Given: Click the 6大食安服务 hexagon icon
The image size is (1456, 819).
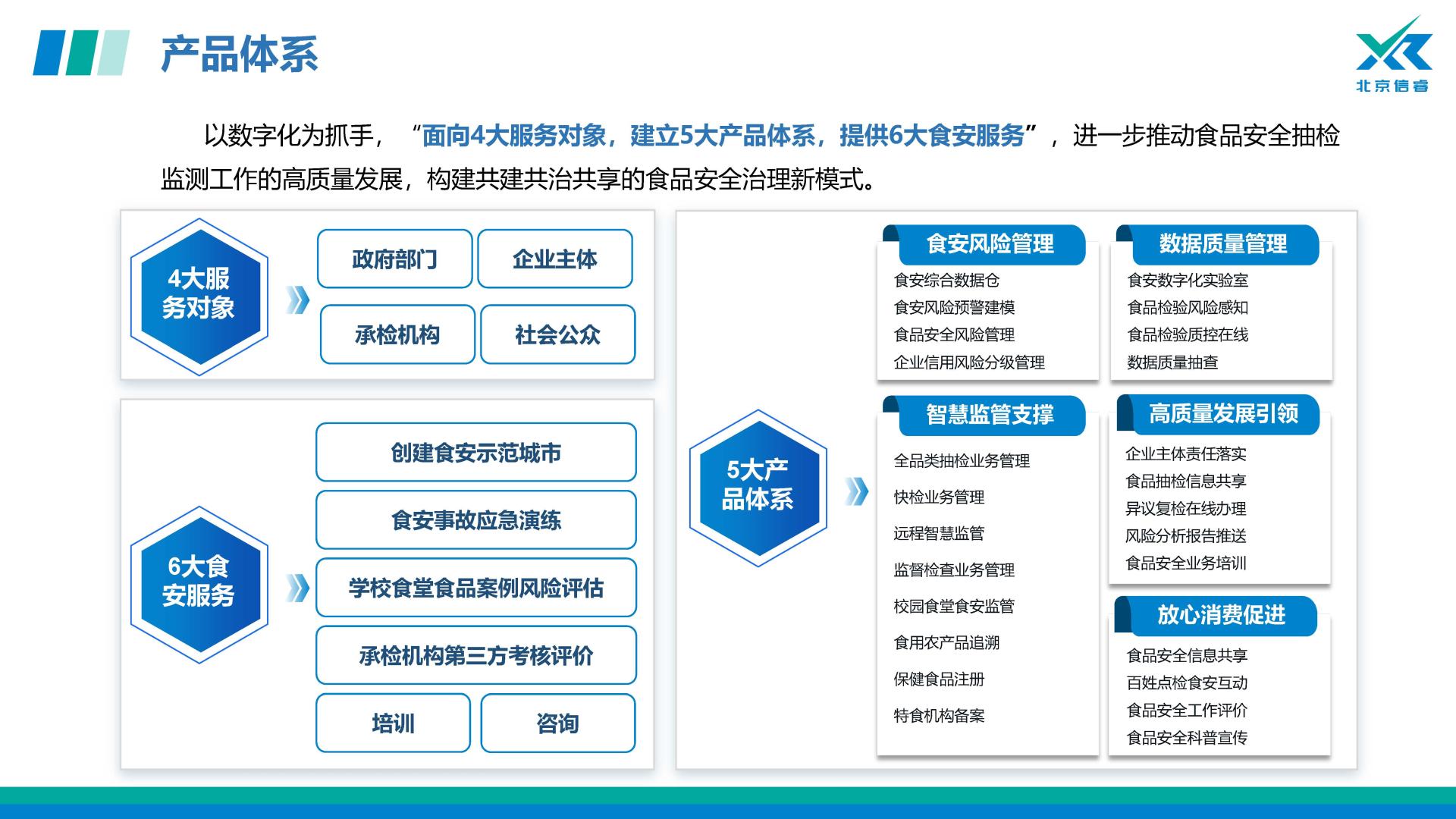Looking at the screenshot, I should pos(199,583).
